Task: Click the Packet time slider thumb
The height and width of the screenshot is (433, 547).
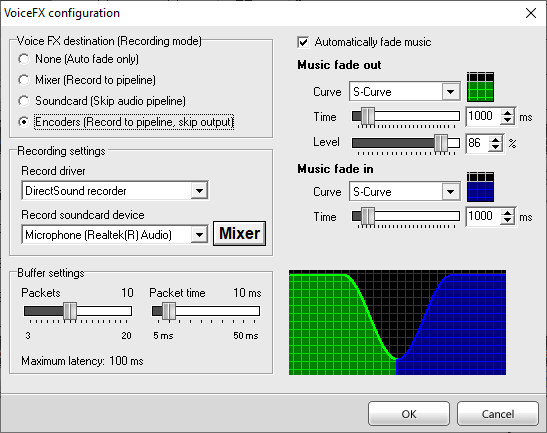Action: tap(169, 311)
